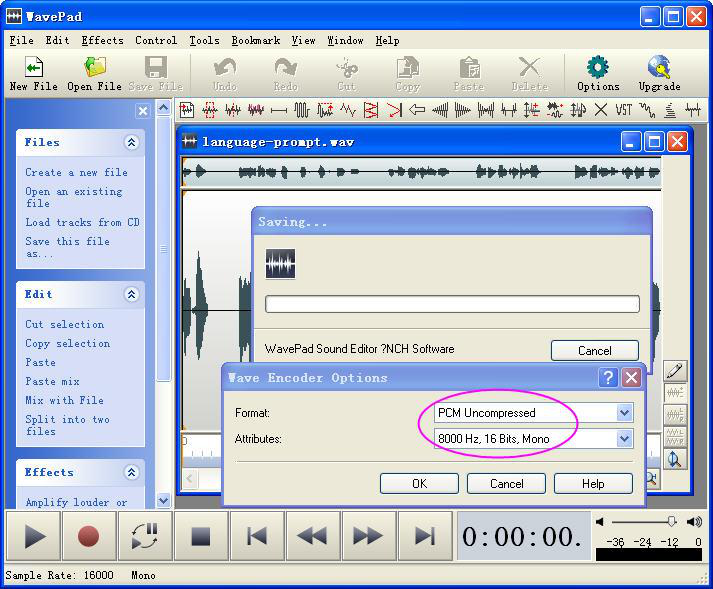The height and width of the screenshot is (589, 713).
Task: Open the File menu
Action: (x=21, y=40)
